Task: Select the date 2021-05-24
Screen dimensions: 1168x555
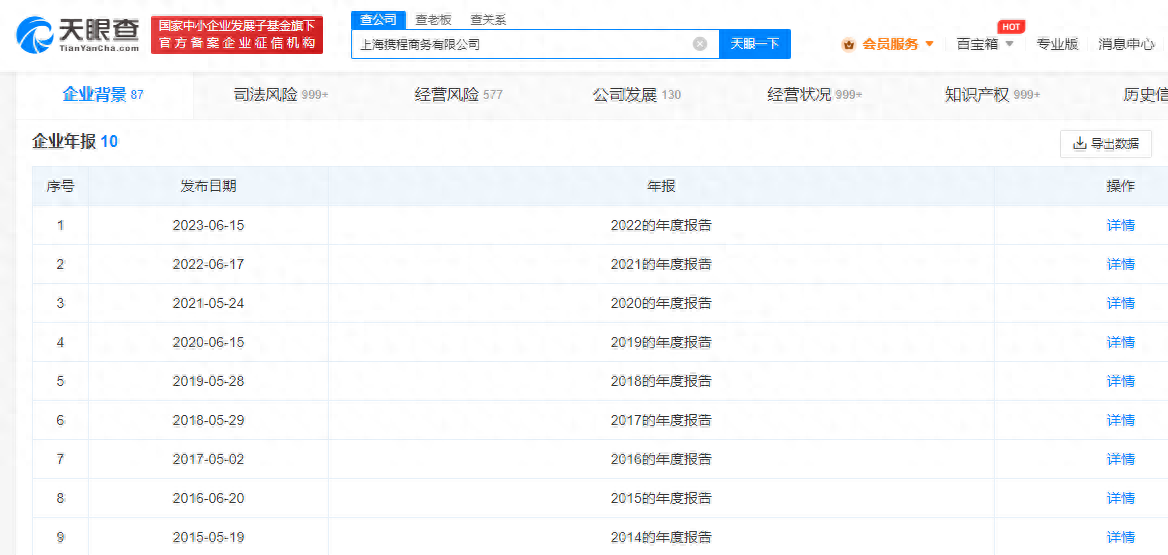Action: coord(208,303)
